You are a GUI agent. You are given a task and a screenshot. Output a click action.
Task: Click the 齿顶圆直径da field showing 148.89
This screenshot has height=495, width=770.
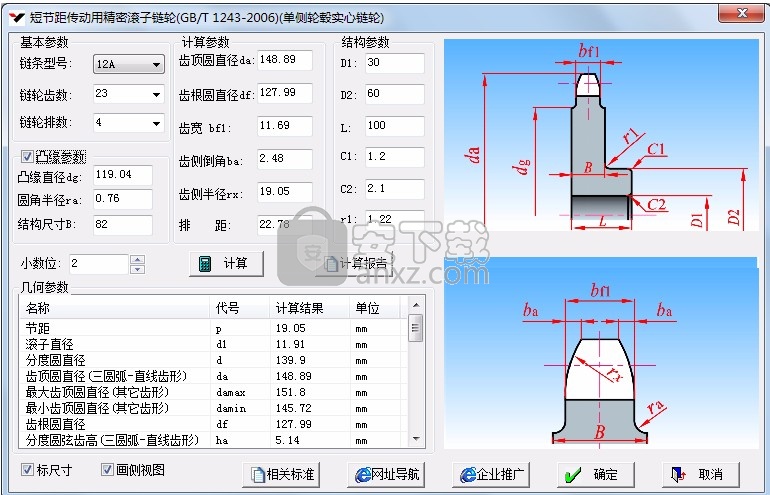pos(285,60)
